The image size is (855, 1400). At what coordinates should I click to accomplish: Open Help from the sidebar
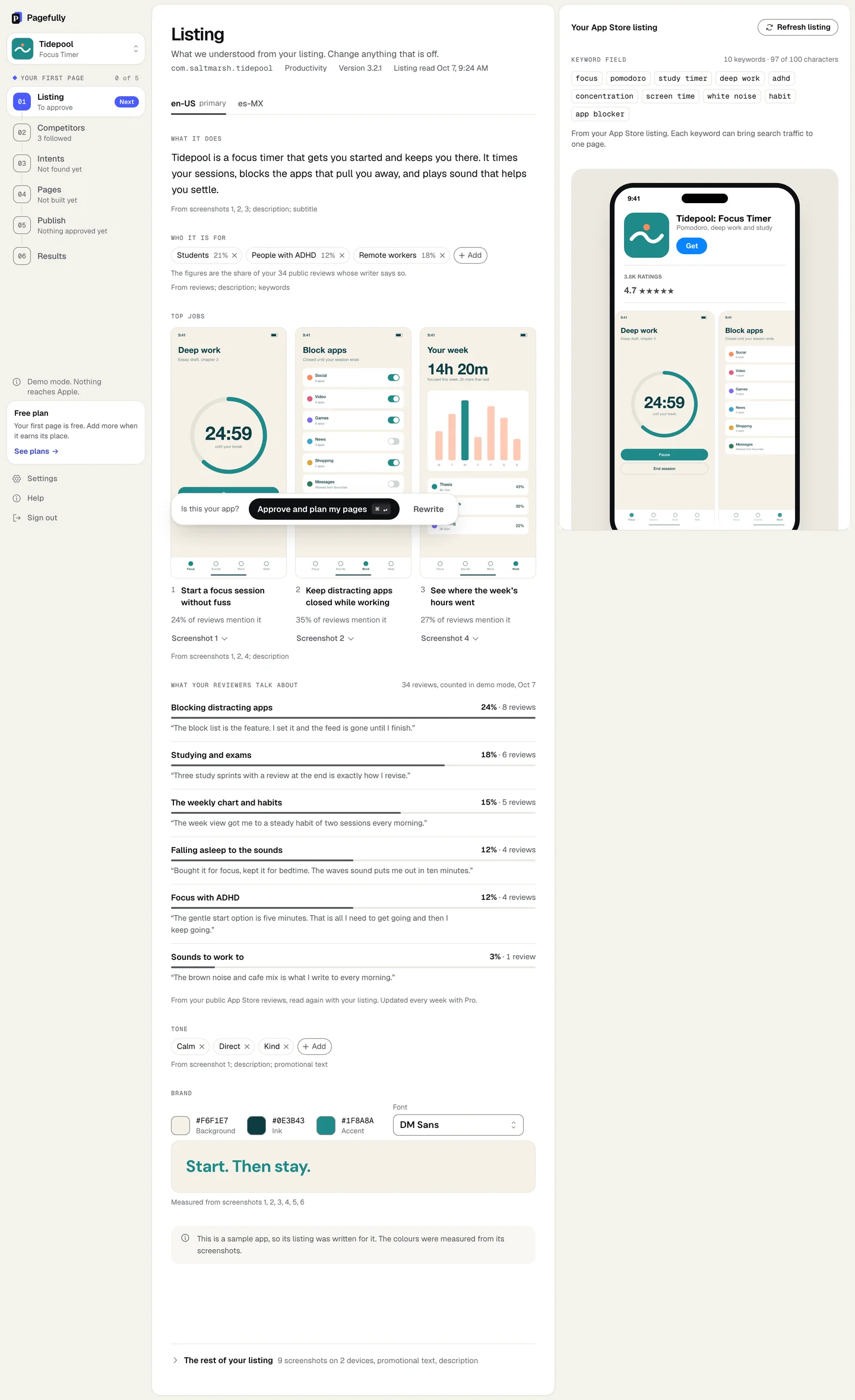point(36,498)
